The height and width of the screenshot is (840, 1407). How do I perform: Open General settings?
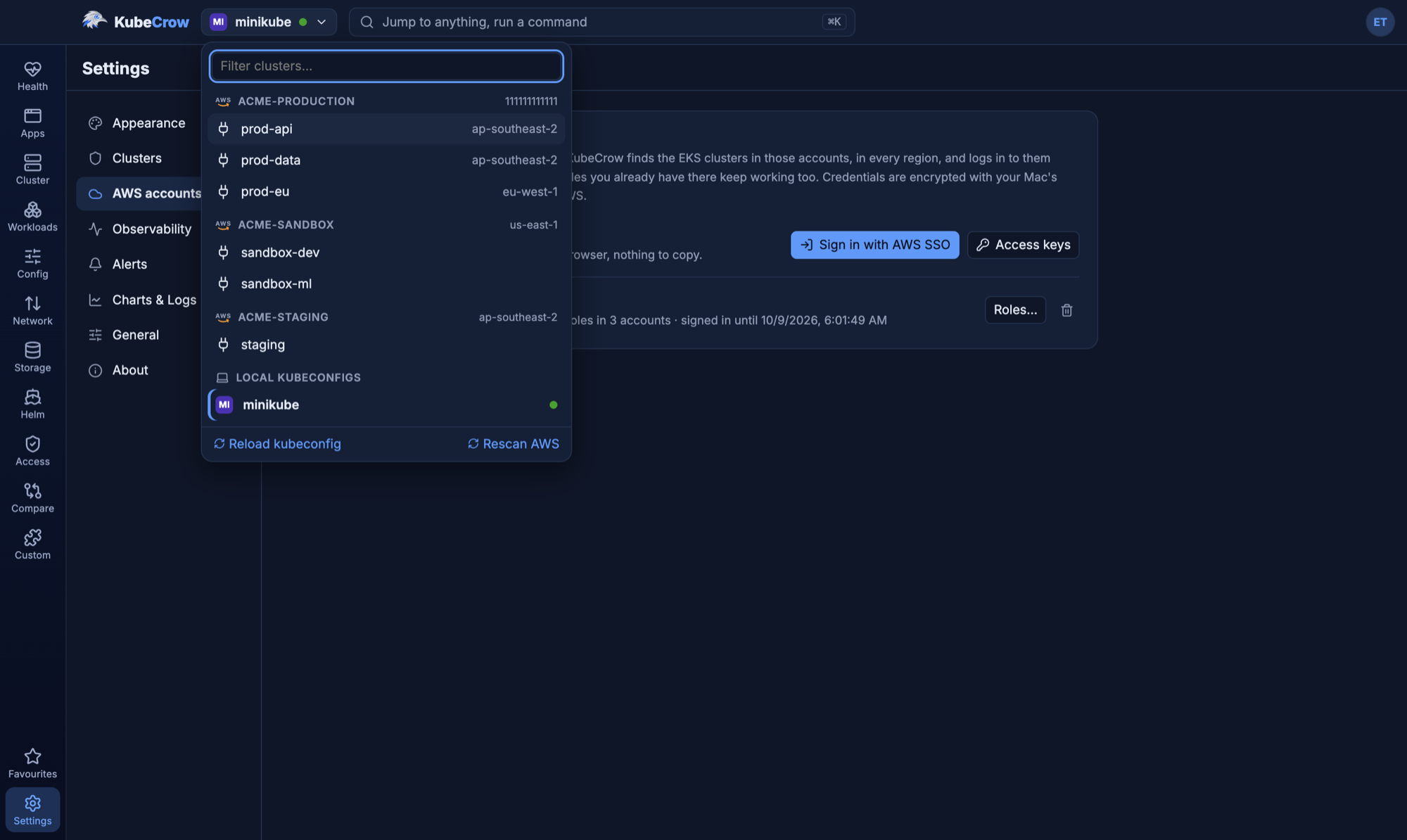(x=138, y=335)
